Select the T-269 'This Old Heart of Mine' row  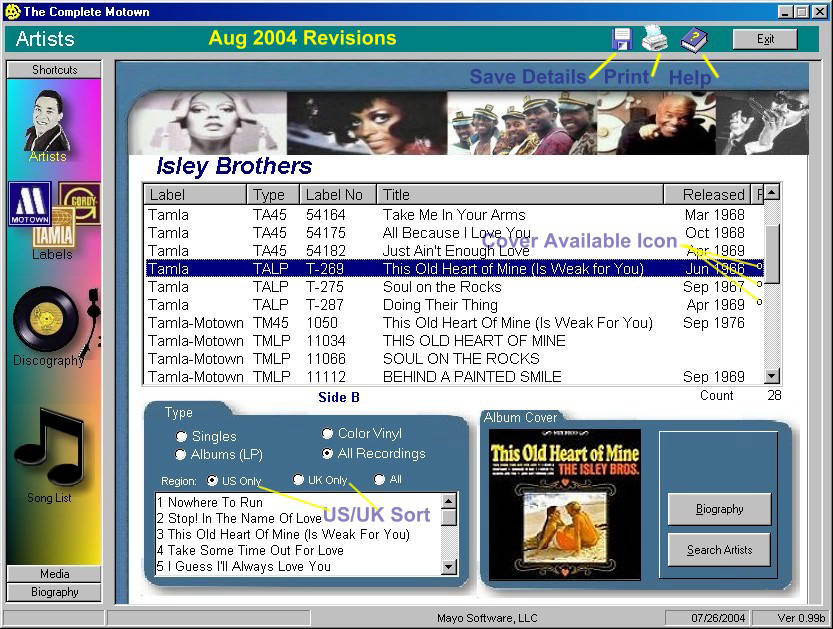coord(454,269)
